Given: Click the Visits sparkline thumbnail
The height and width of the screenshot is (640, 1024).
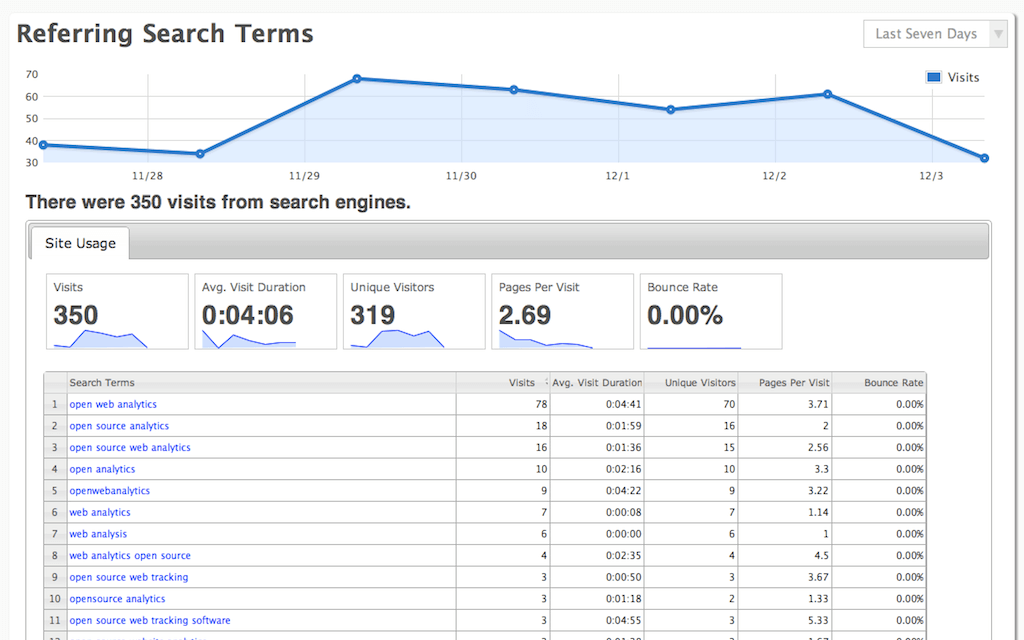Looking at the screenshot, I should point(100,339).
